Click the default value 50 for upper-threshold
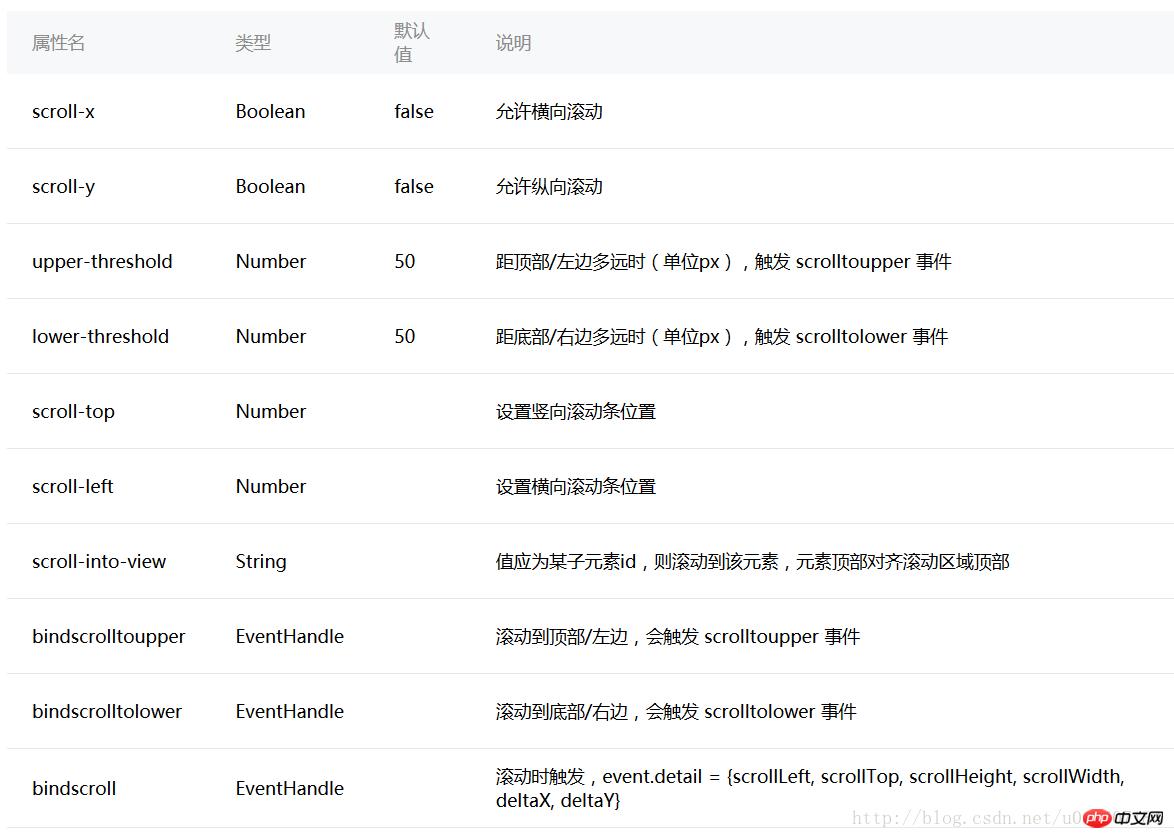The height and width of the screenshot is (838, 1174). pos(404,261)
